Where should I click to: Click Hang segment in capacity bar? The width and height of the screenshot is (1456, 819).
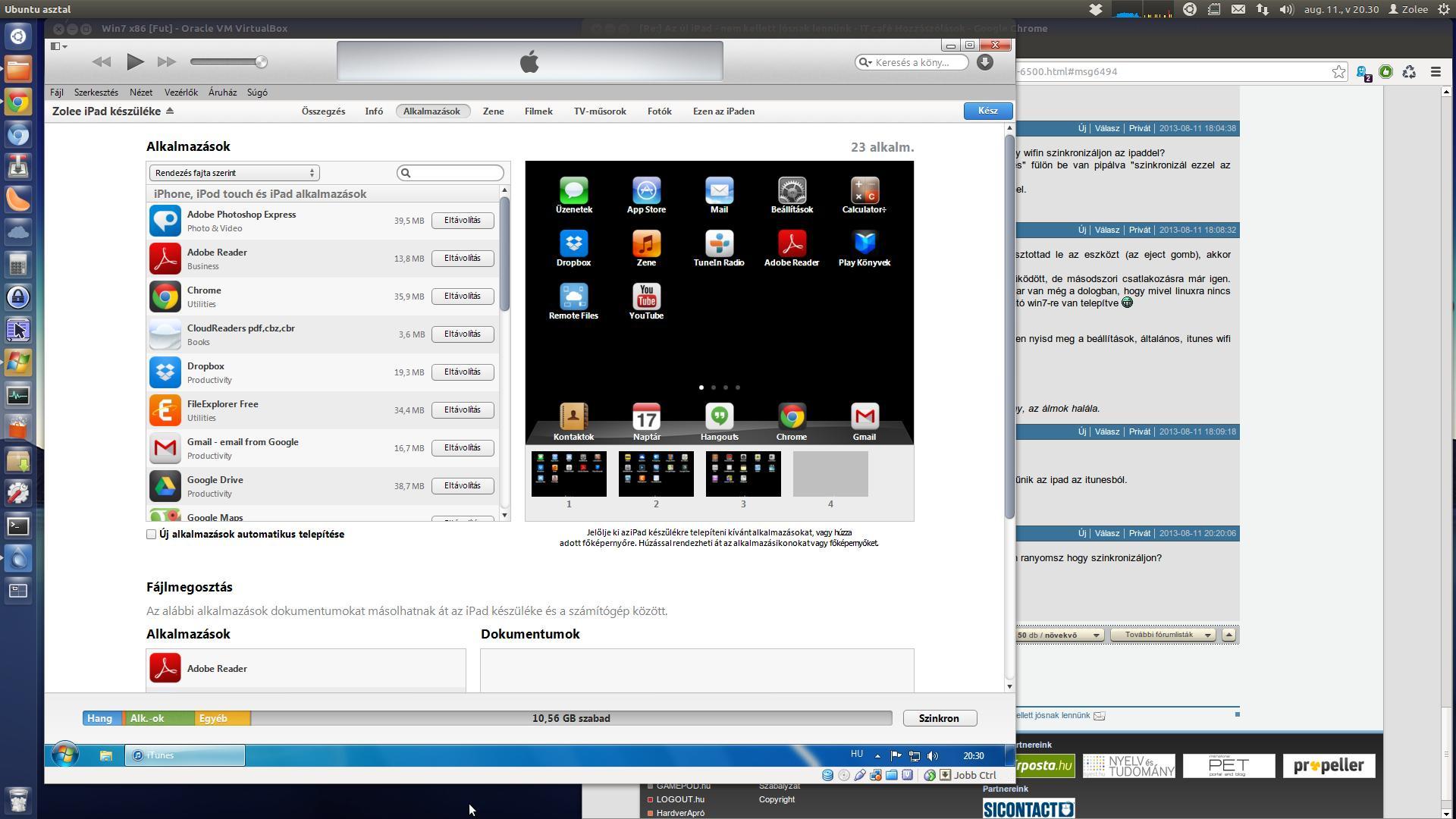coord(102,718)
